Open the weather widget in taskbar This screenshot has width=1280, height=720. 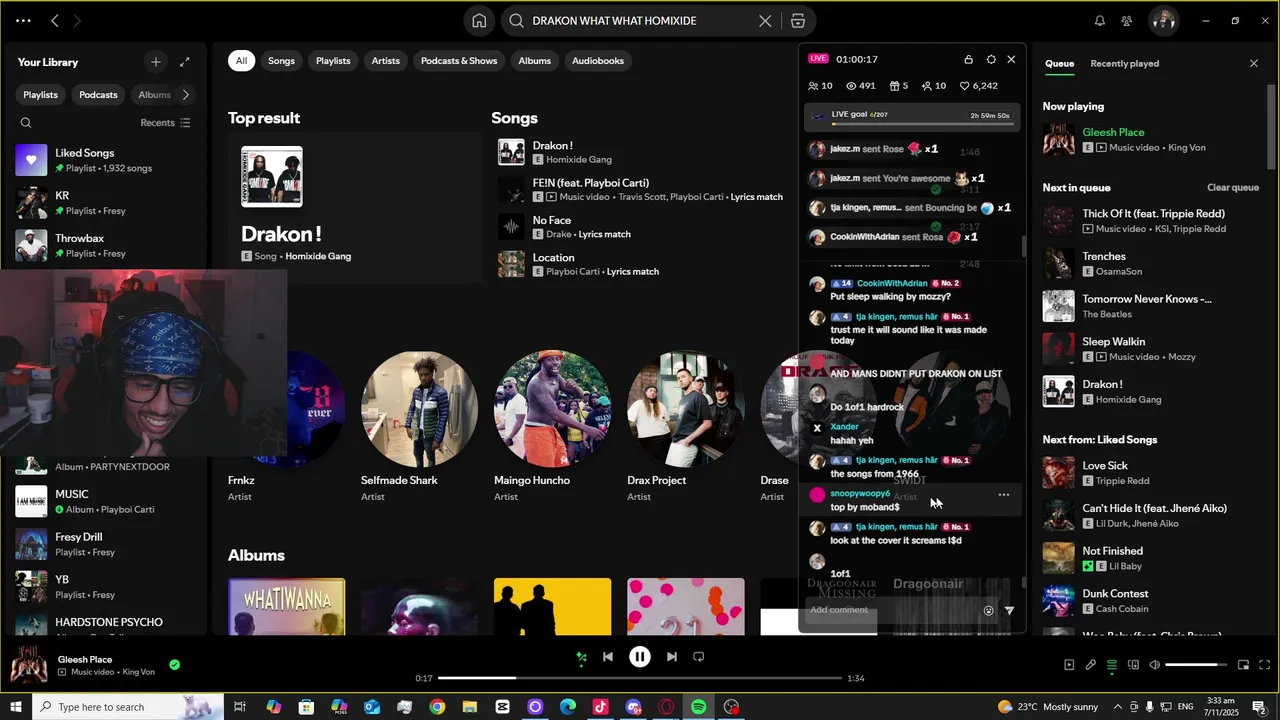click(1047, 707)
